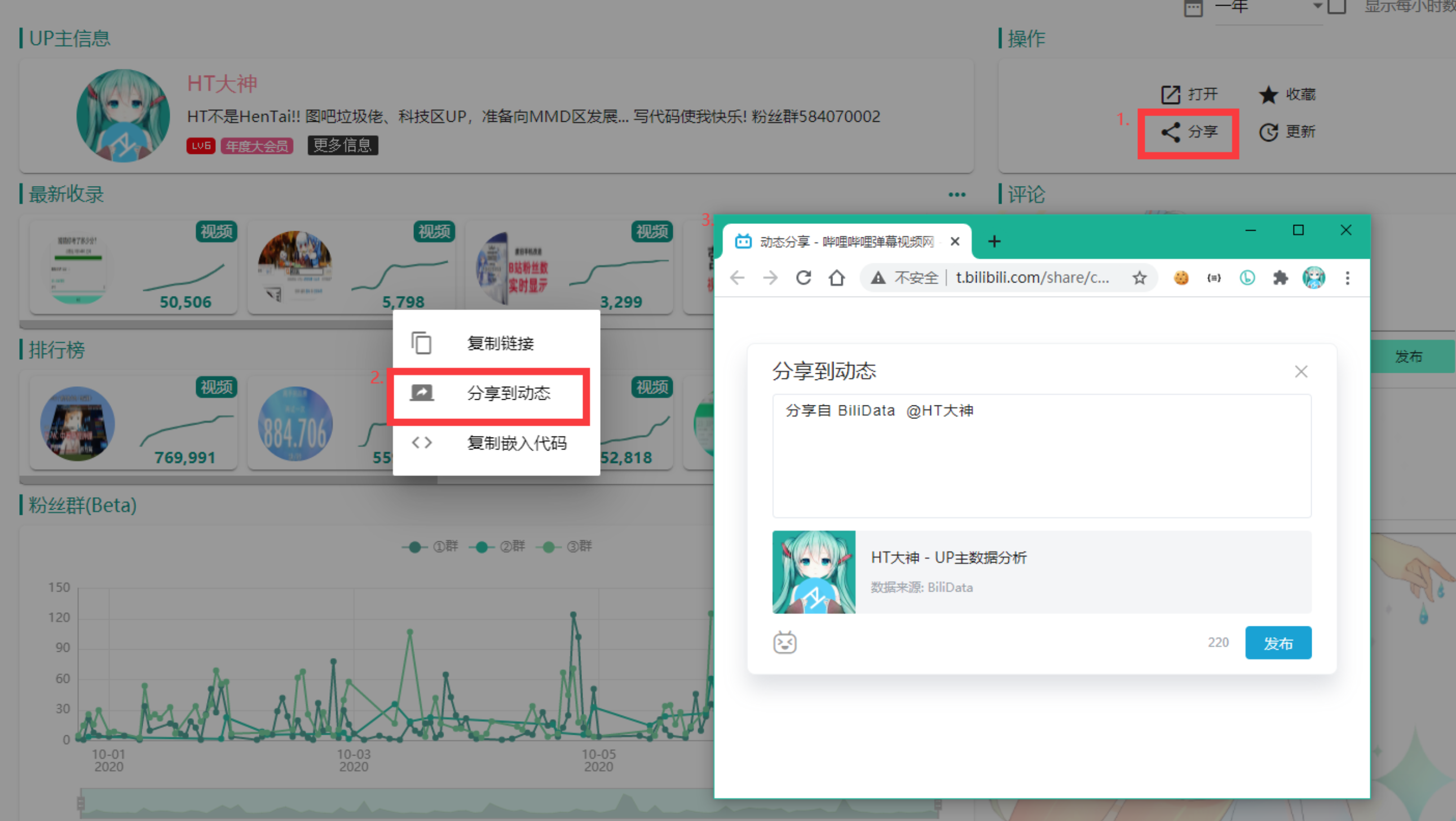The image size is (1456, 821).
Task: Select 分享到动态 in the share menu
Action: pyautogui.click(x=496, y=392)
